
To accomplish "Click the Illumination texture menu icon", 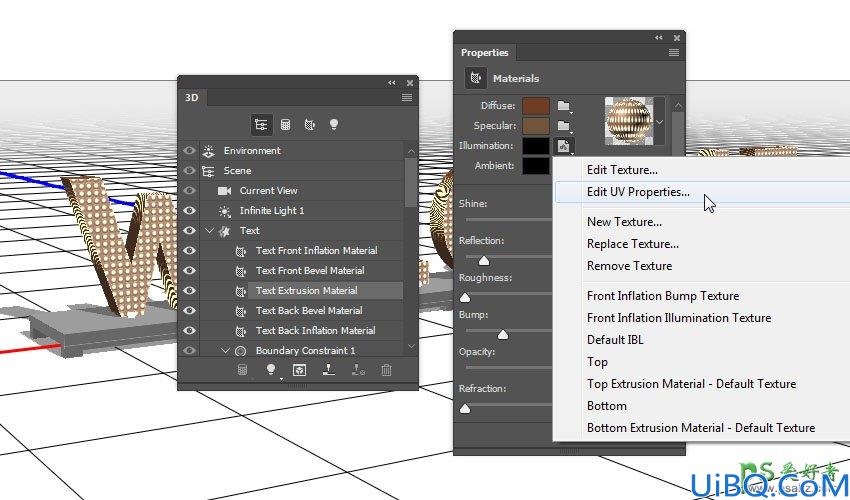I will (x=564, y=146).
